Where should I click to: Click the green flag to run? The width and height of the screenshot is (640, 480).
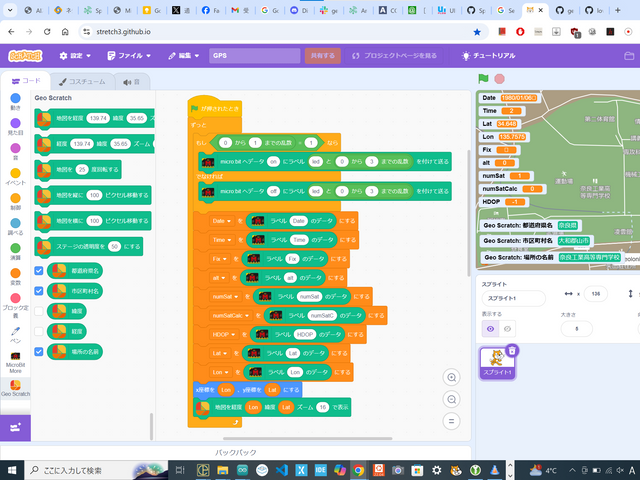(483, 79)
